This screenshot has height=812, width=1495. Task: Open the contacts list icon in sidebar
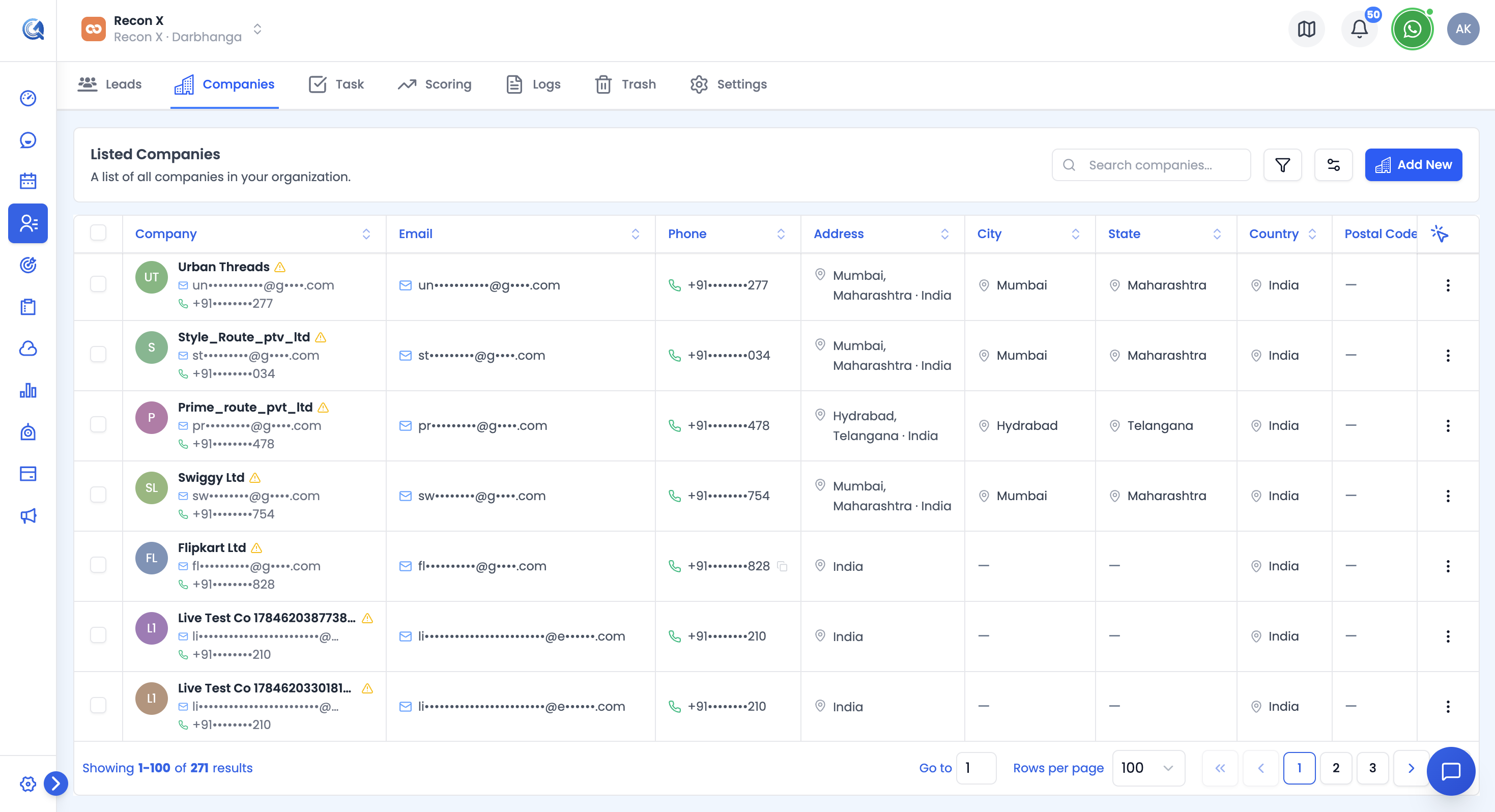28,223
